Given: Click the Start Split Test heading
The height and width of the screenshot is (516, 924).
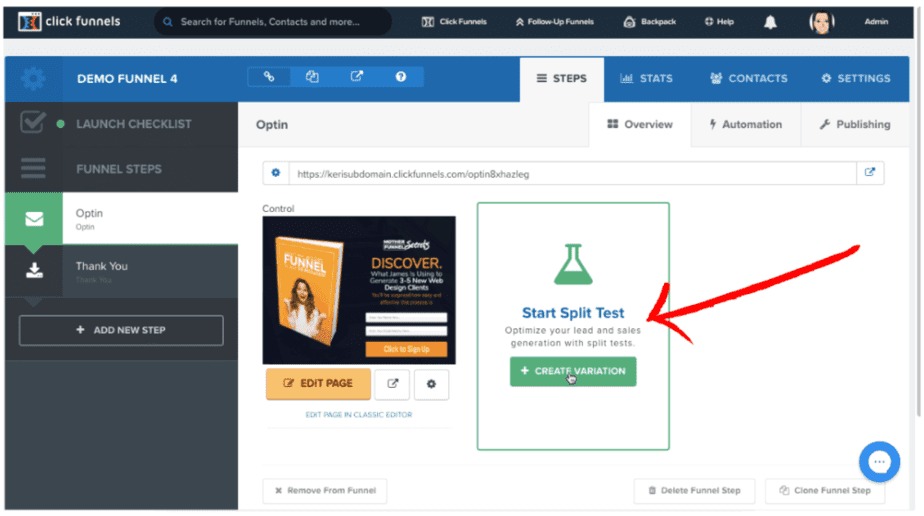Looking at the screenshot, I should click(573, 313).
